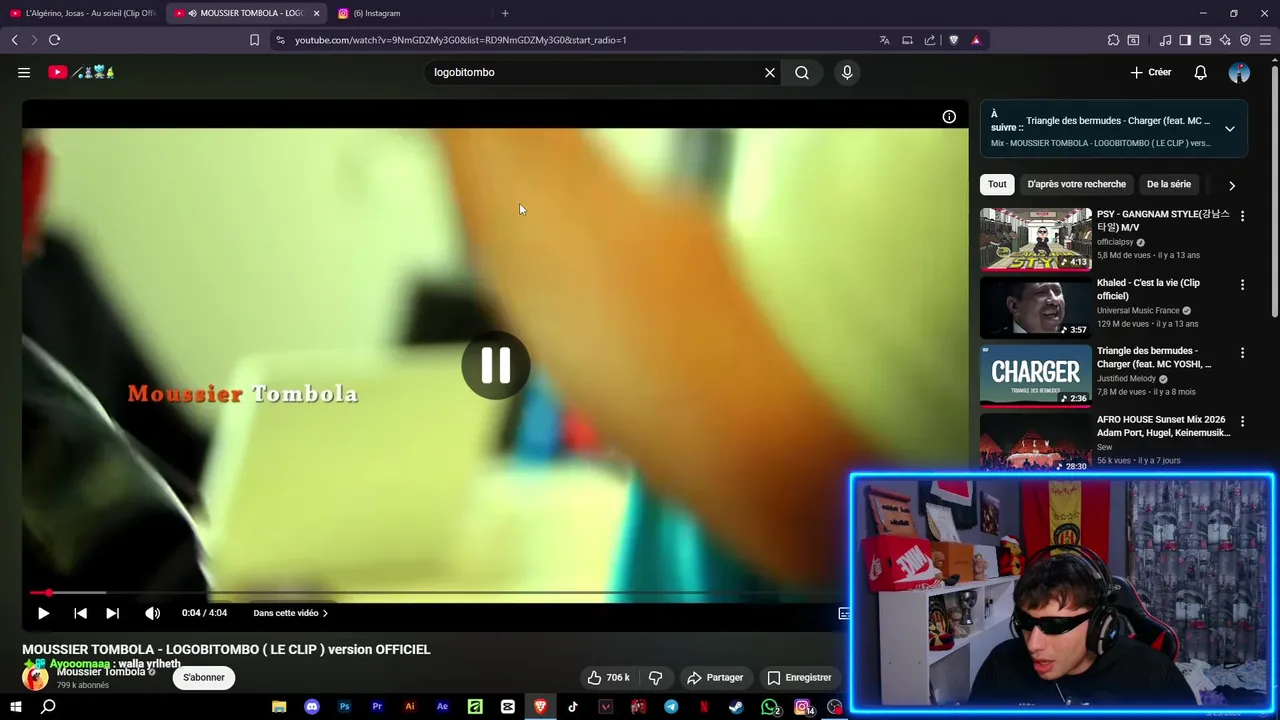Toggle the large center pause overlay
This screenshot has height=720, width=1280.
tap(495, 365)
